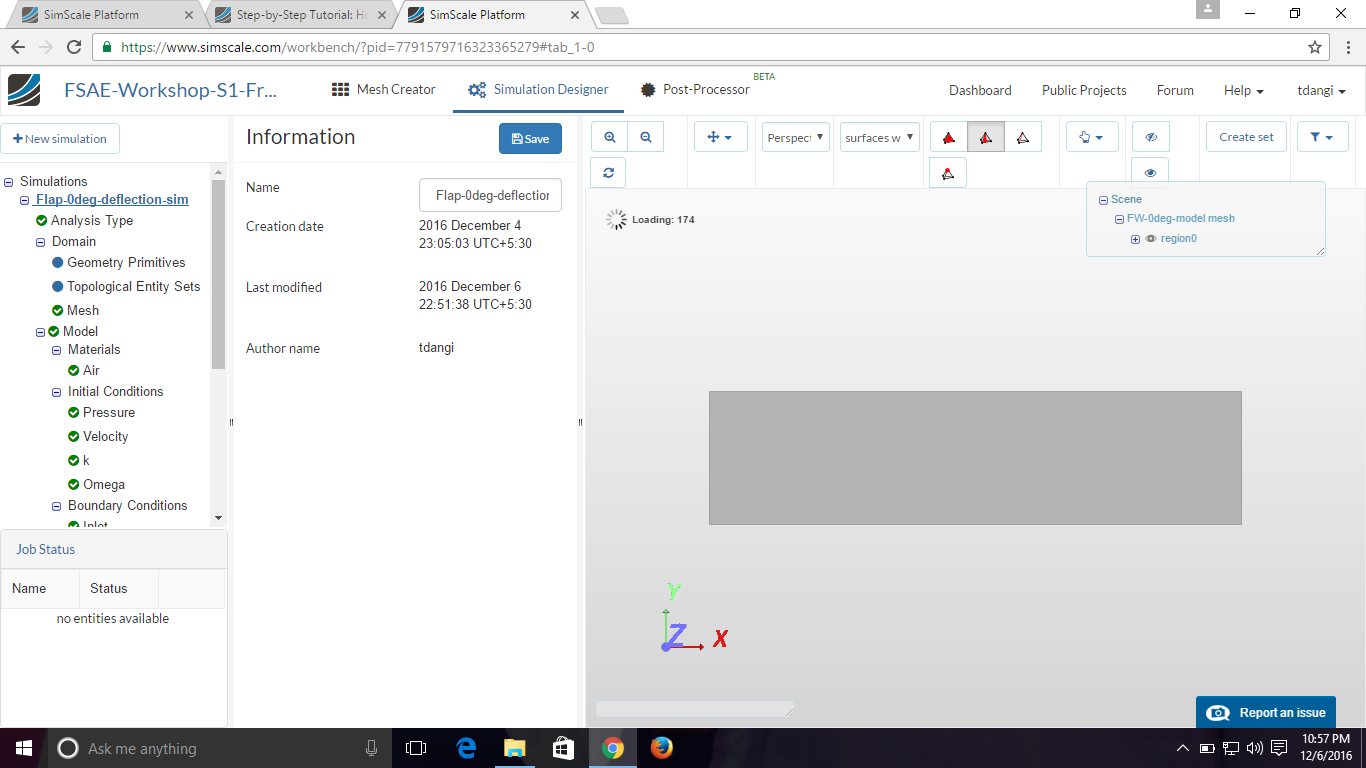Select Geometry Primitives tree item

[126, 263]
